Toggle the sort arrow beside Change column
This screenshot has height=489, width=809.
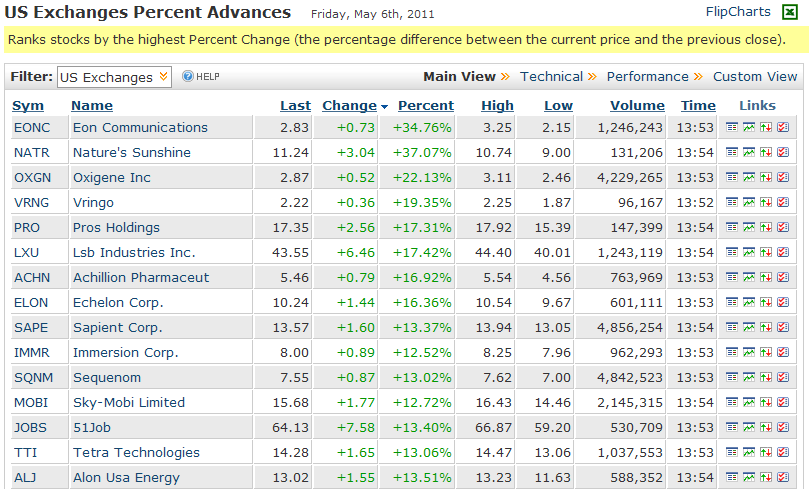pyautogui.click(x=385, y=106)
